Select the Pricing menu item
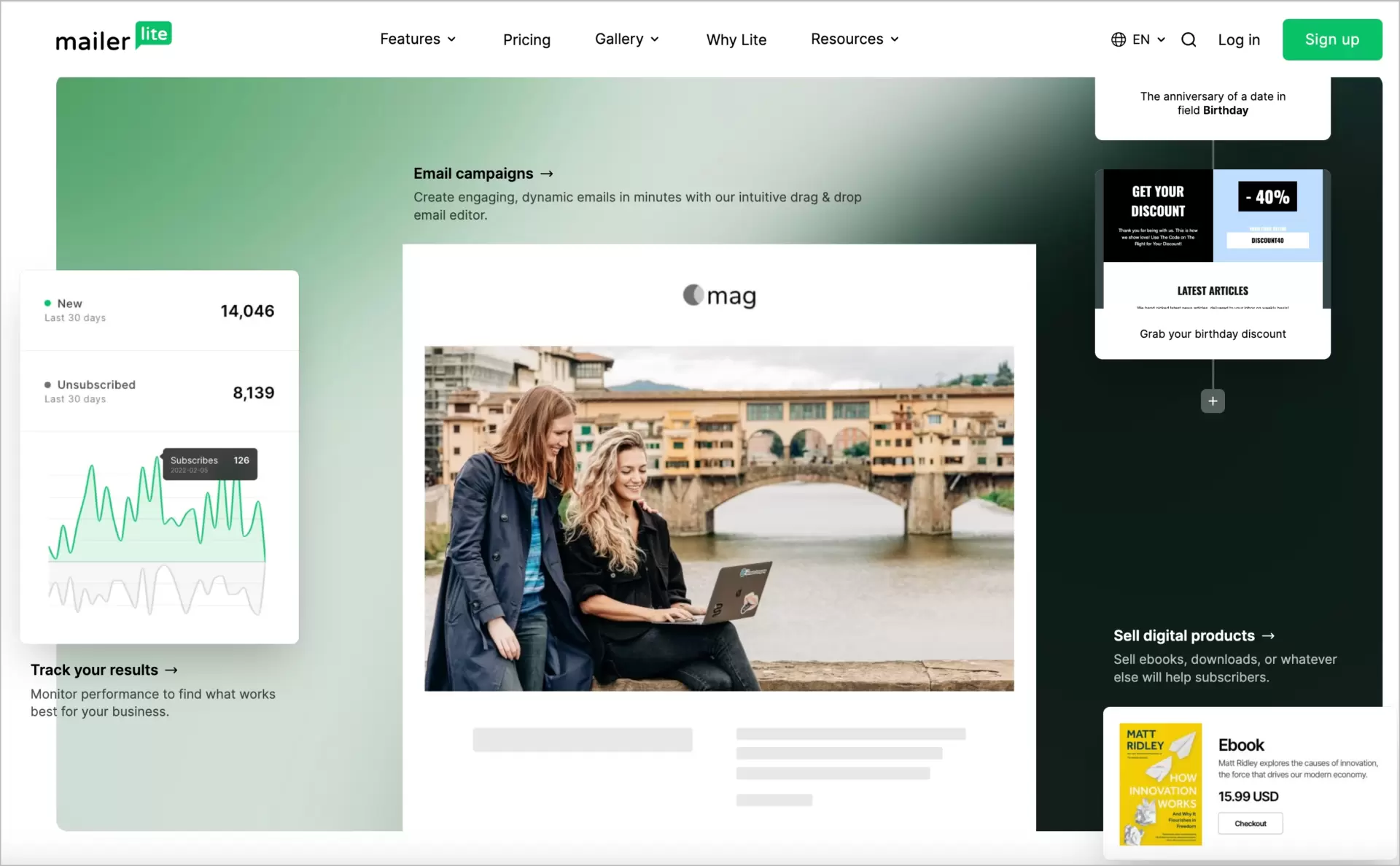This screenshot has height=866, width=1400. click(x=526, y=39)
